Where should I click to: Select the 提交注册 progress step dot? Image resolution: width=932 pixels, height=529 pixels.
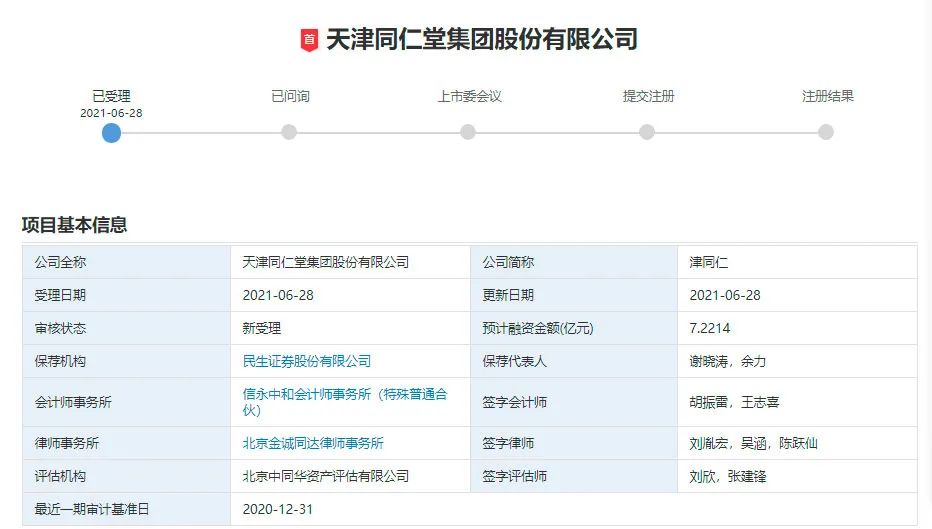[647, 132]
